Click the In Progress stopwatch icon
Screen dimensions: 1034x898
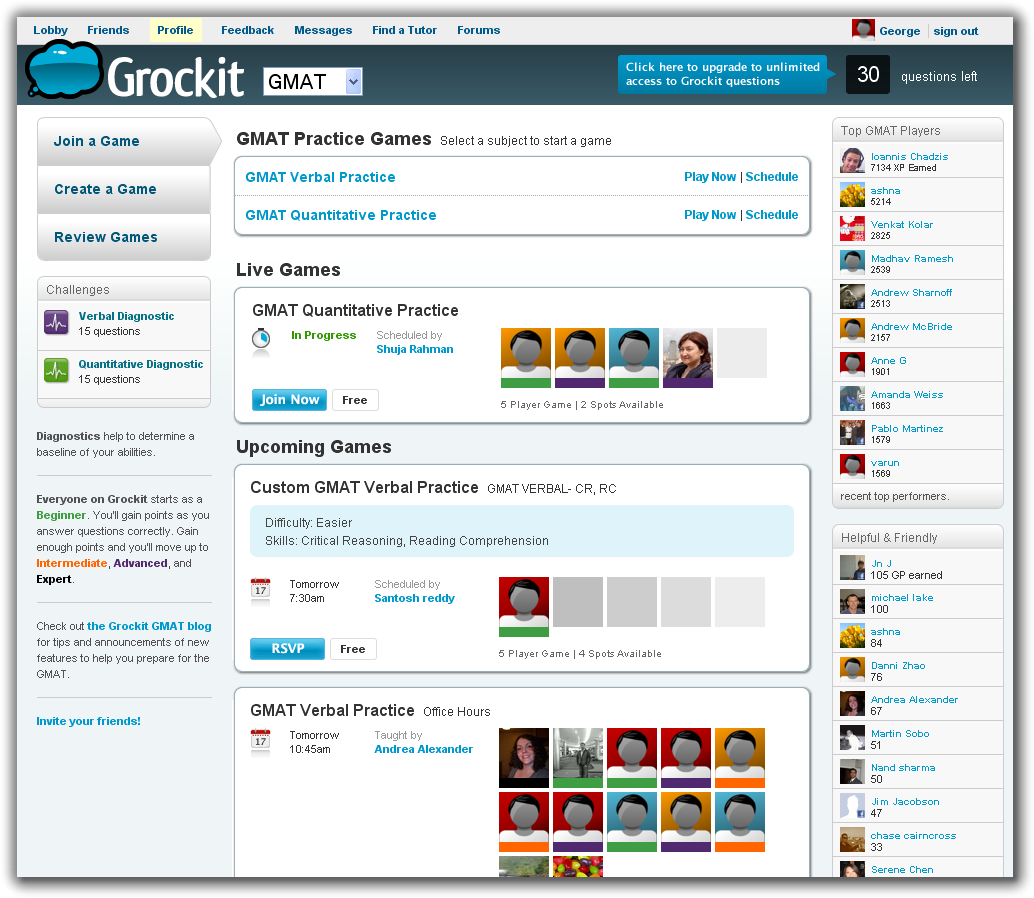(x=261, y=339)
